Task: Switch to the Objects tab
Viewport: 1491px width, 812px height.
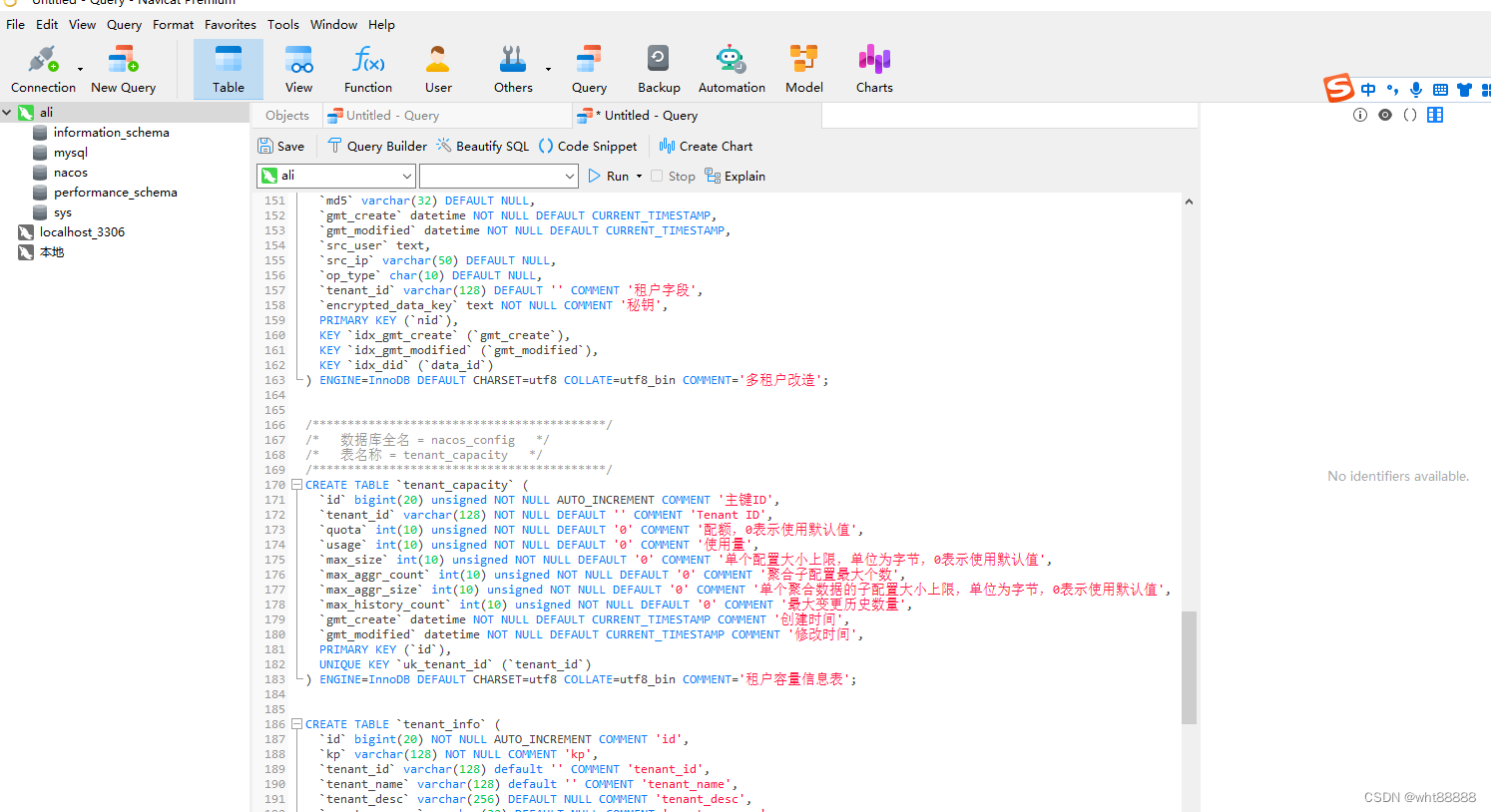Action: pyautogui.click(x=287, y=116)
